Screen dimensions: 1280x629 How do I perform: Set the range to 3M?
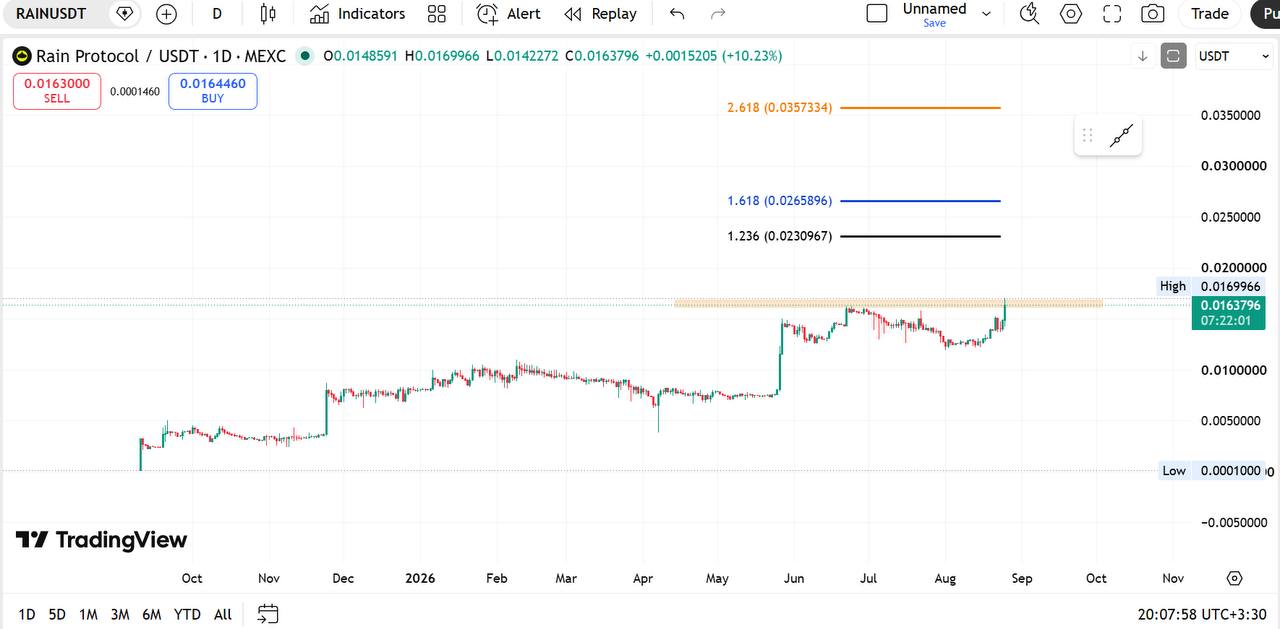pos(120,614)
